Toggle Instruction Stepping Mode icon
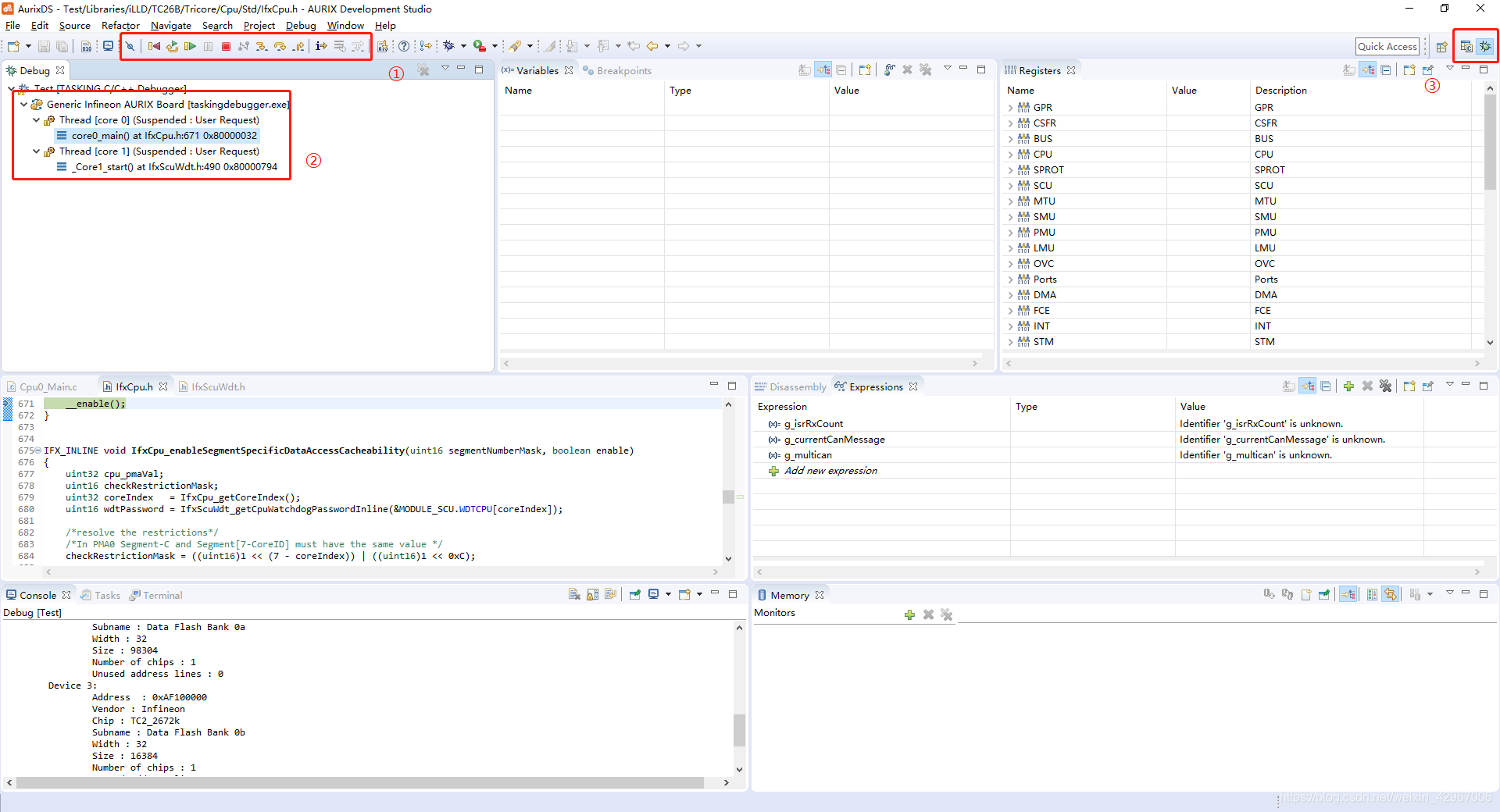 [x=321, y=47]
